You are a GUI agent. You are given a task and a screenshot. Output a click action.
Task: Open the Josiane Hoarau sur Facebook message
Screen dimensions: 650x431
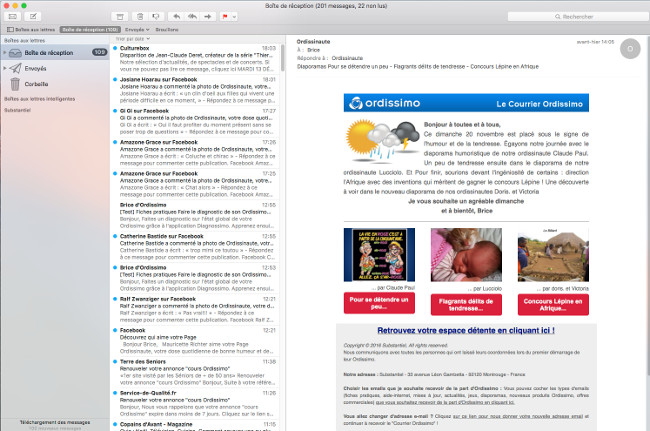coord(195,90)
